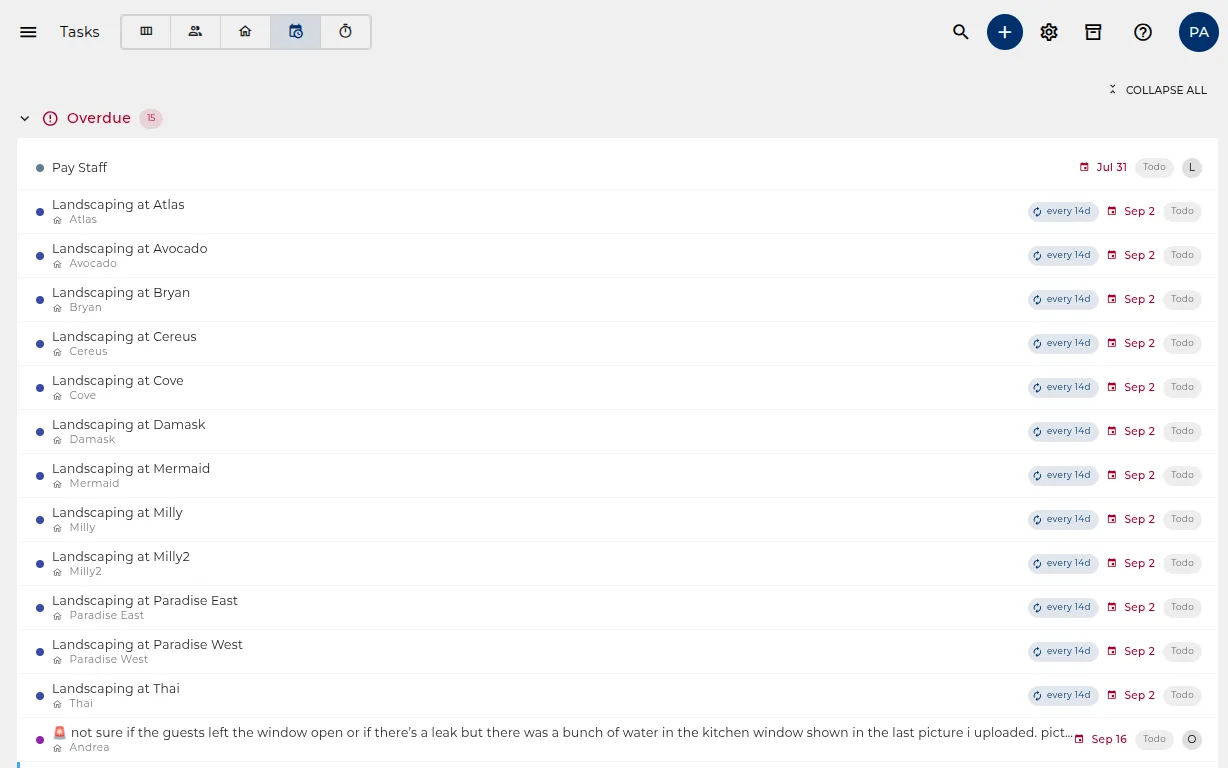Click every 14d badge on Atlas row
This screenshot has height=768, width=1228.
(1063, 211)
